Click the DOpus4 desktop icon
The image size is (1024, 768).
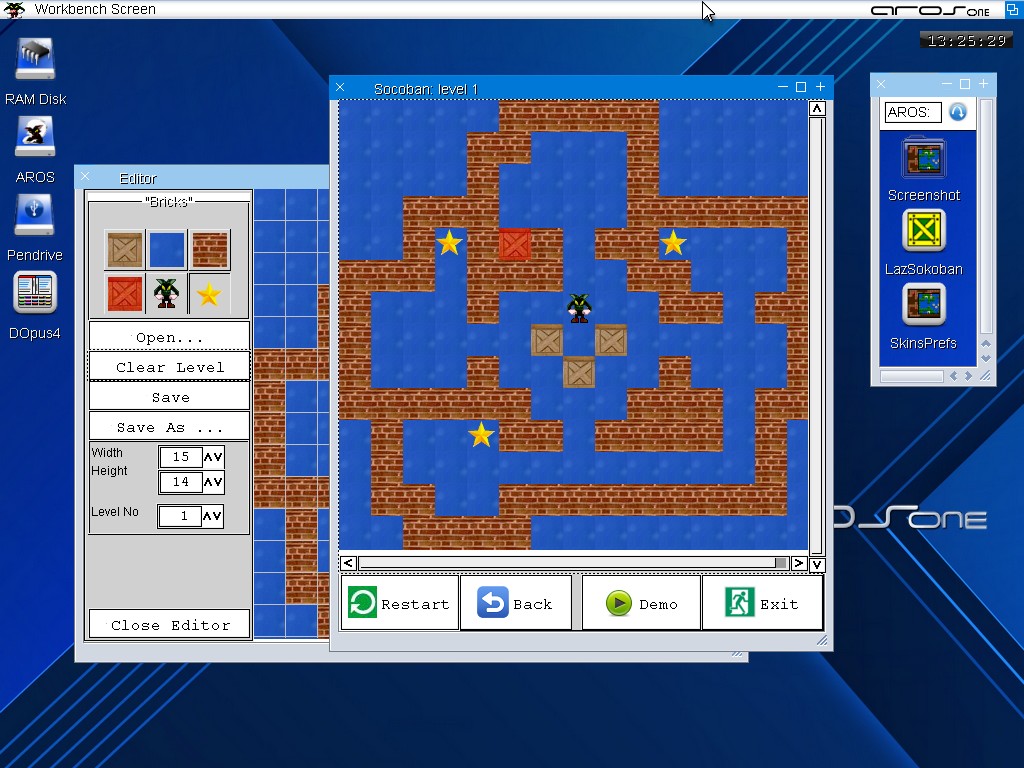pos(35,294)
